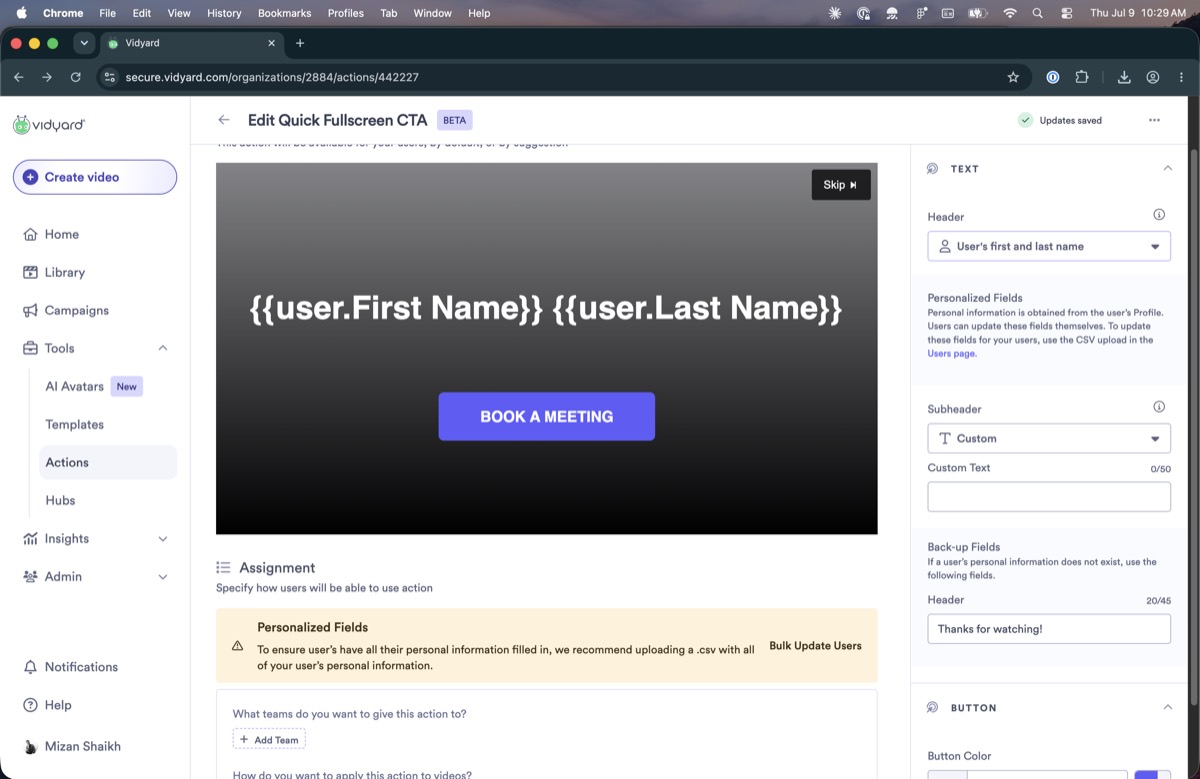Collapse the BUTTON section
The image size is (1200, 779).
(1167, 707)
